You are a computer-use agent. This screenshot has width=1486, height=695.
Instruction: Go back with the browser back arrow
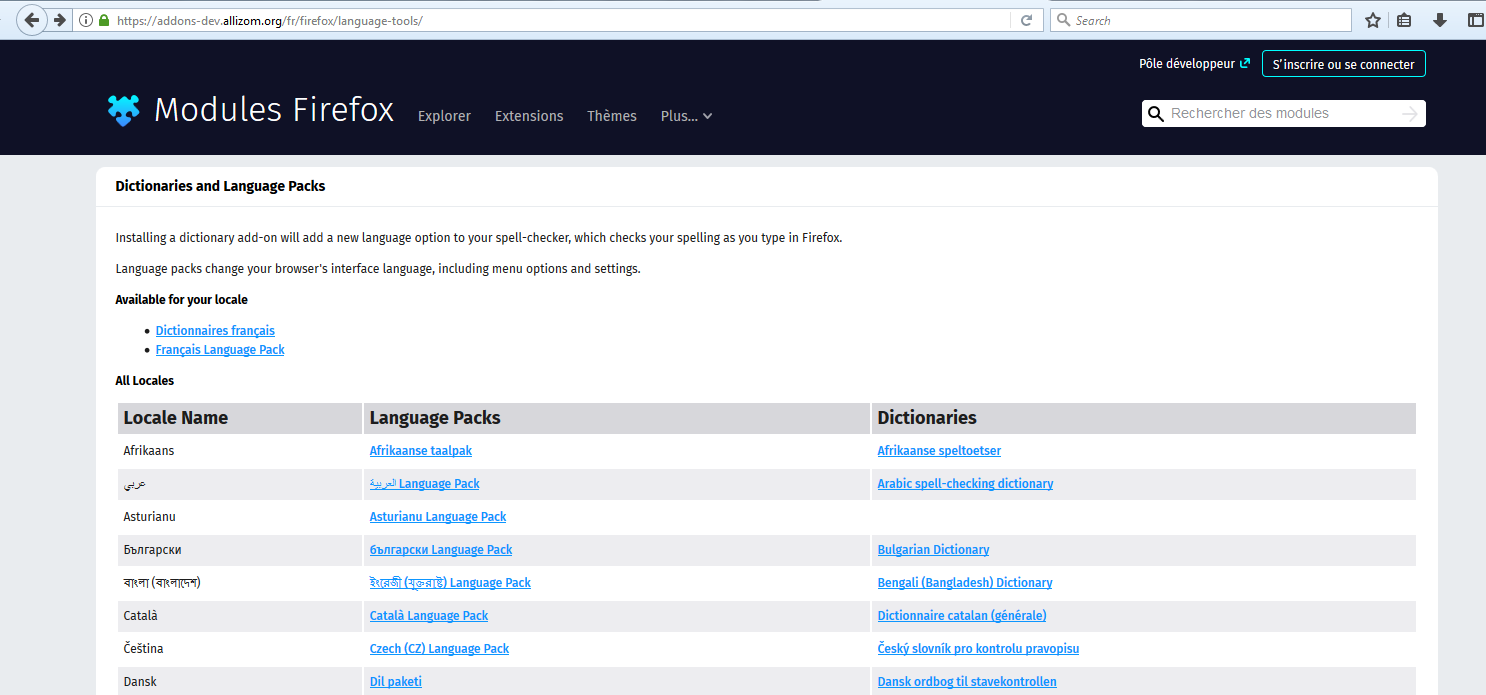32,20
